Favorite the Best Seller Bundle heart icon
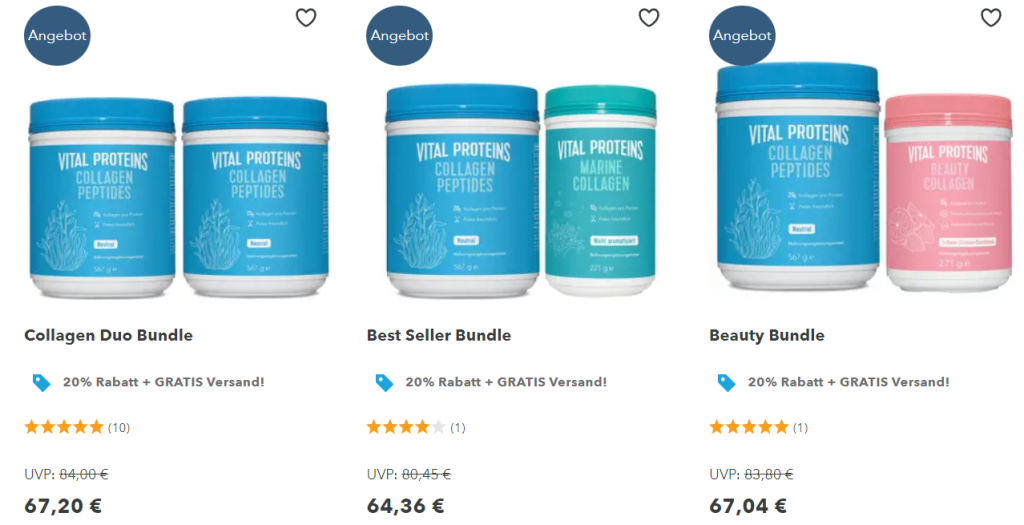This screenshot has height=525, width=1024. coord(648,18)
